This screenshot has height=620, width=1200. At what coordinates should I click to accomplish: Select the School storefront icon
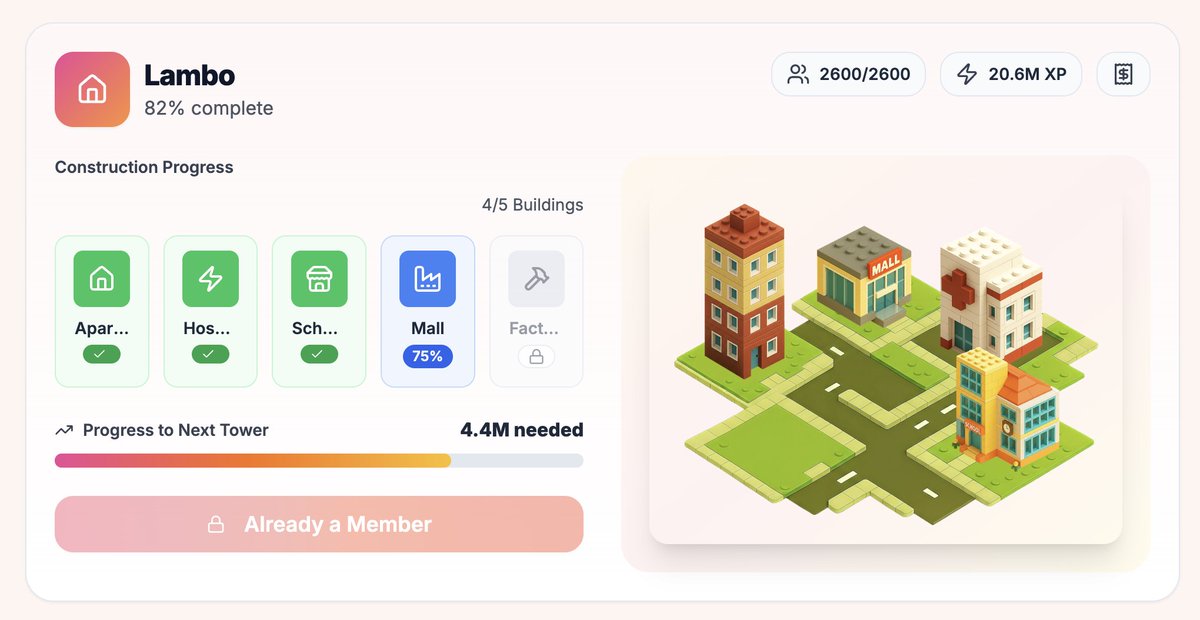(319, 279)
